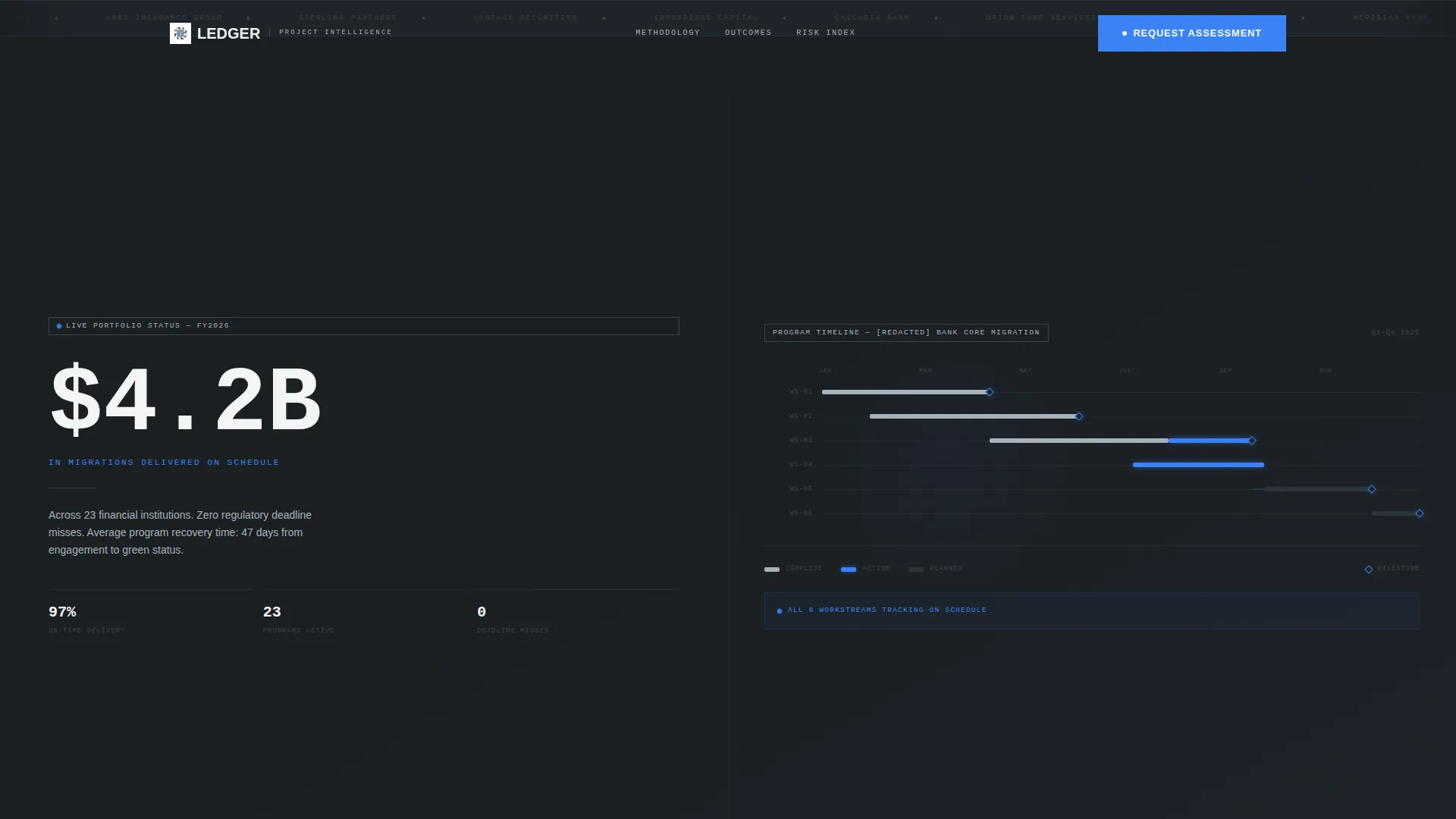Click the Active legend swatch

[849, 570]
